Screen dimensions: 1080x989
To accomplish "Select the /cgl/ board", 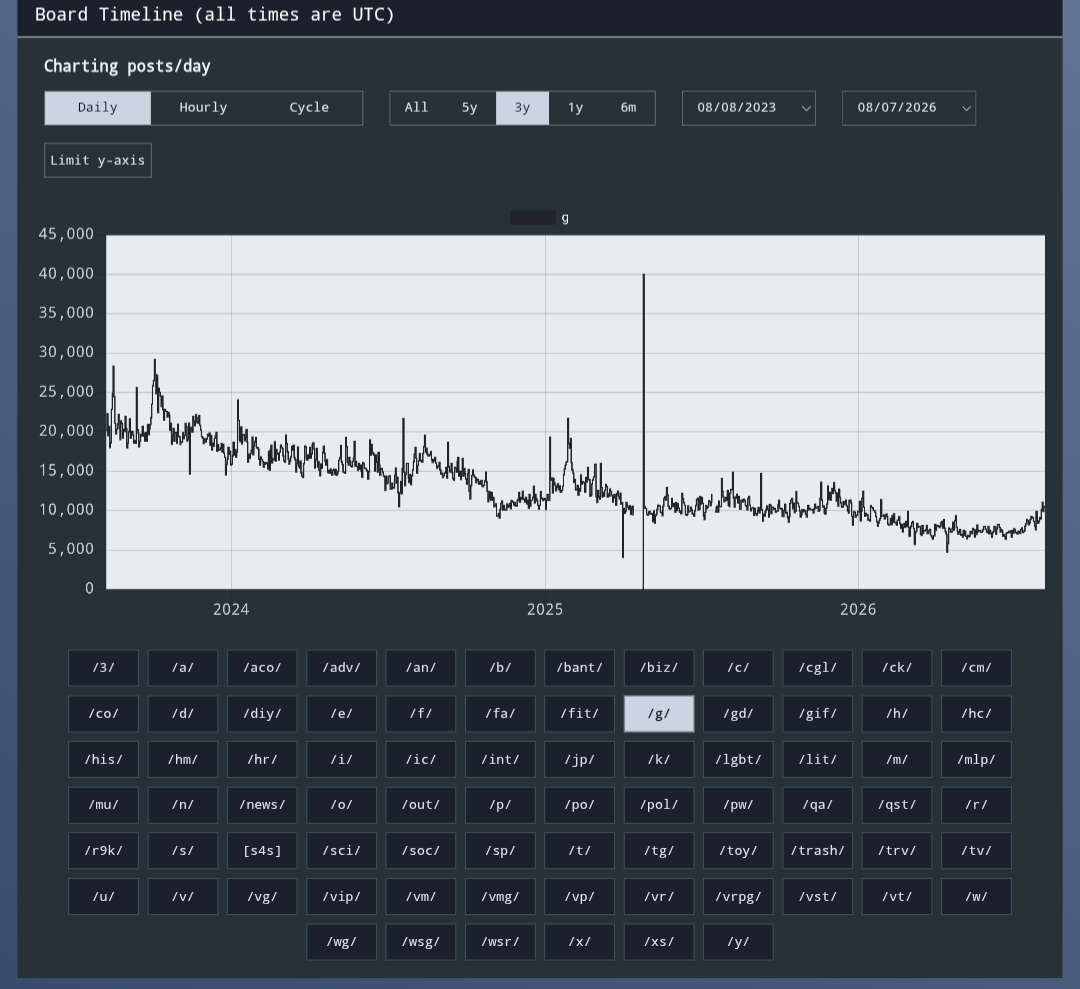I will coord(818,668).
